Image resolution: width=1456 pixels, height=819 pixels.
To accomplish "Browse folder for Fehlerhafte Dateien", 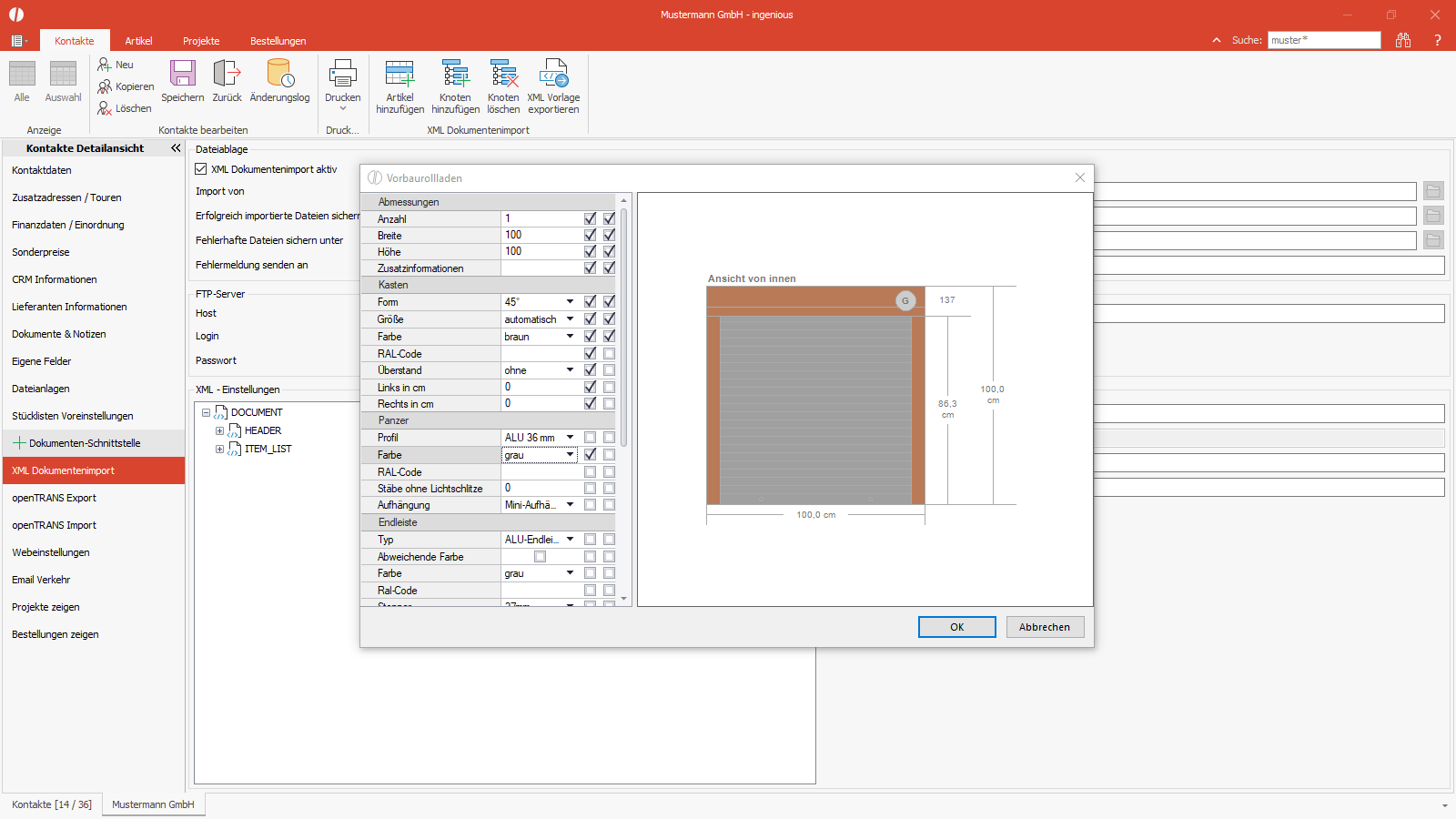I will [x=1433, y=240].
